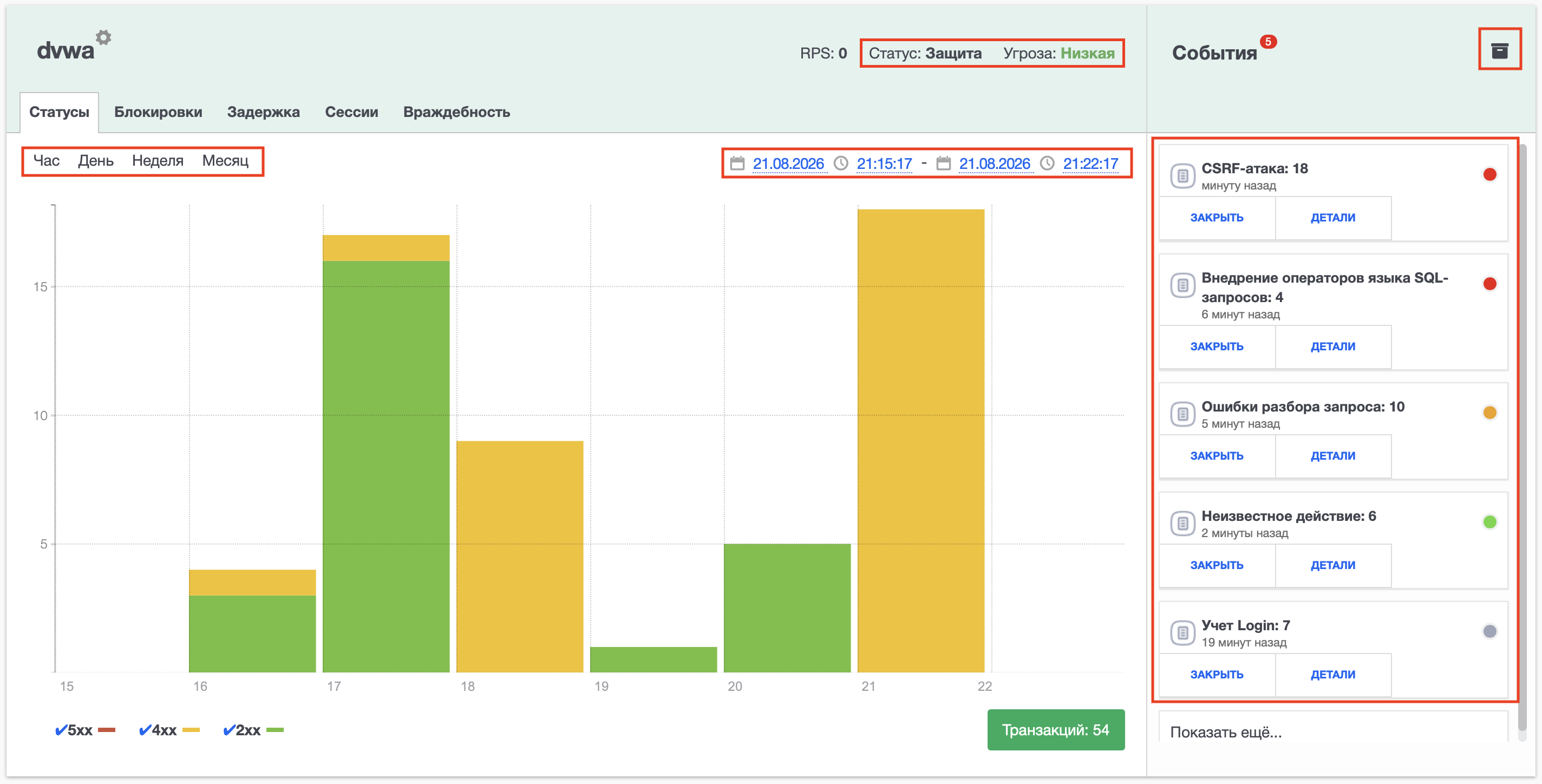The image size is (1542, 784).
Task: Click the Транзакций: 54 green button
Action: pyautogui.click(x=1056, y=730)
